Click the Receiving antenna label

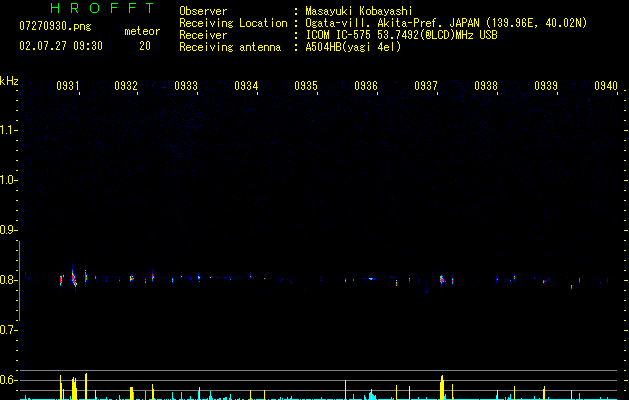point(230,47)
